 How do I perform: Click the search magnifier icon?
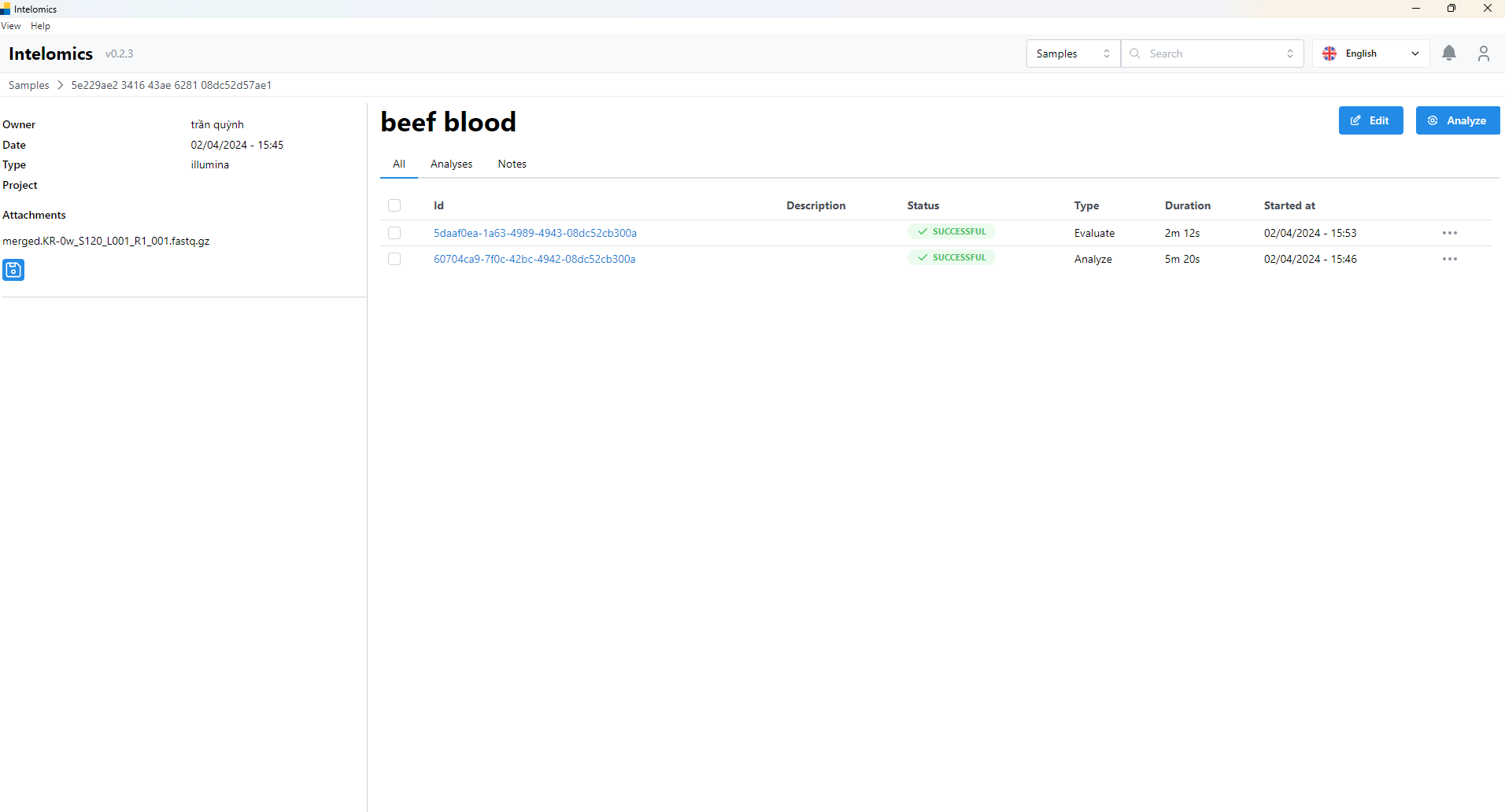[1135, 54]
